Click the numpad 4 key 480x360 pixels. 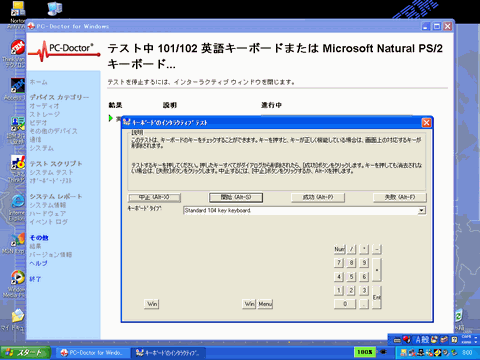tap(339, 276)
